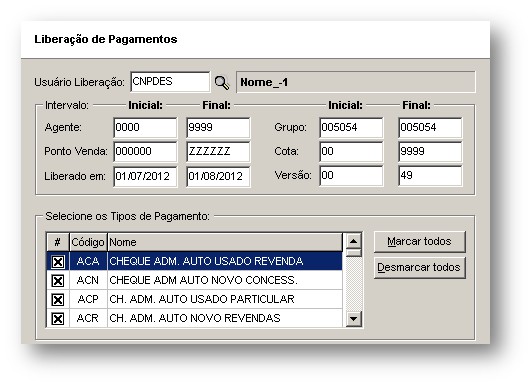The width and height of the screenshot is (532, 386).
Task: Click the Versão Inicial field with 00
Action: pos(351,176)
